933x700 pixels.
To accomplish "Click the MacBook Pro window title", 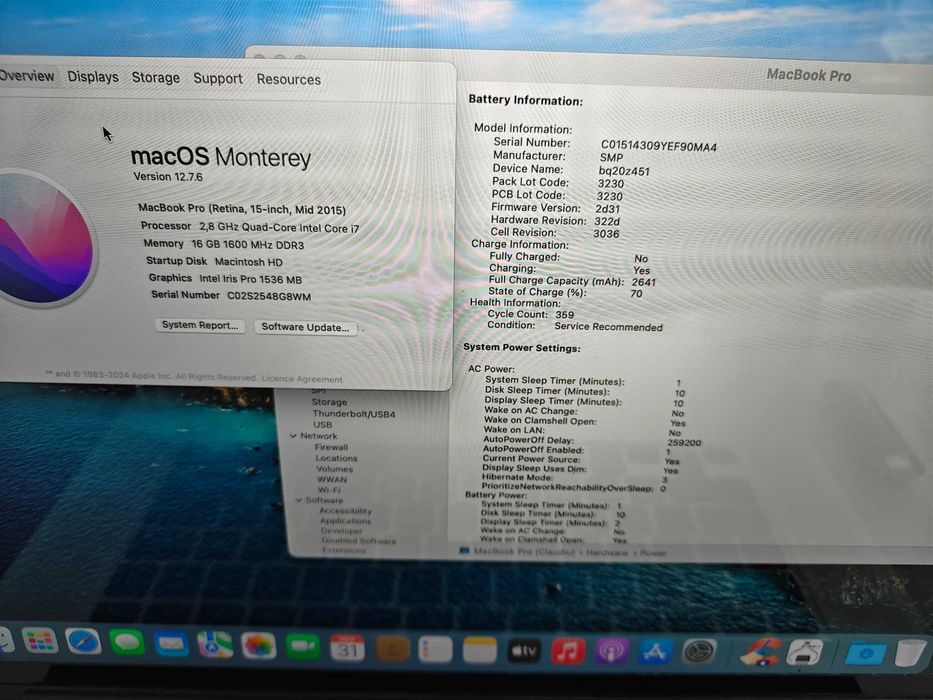I will [809, 75].
